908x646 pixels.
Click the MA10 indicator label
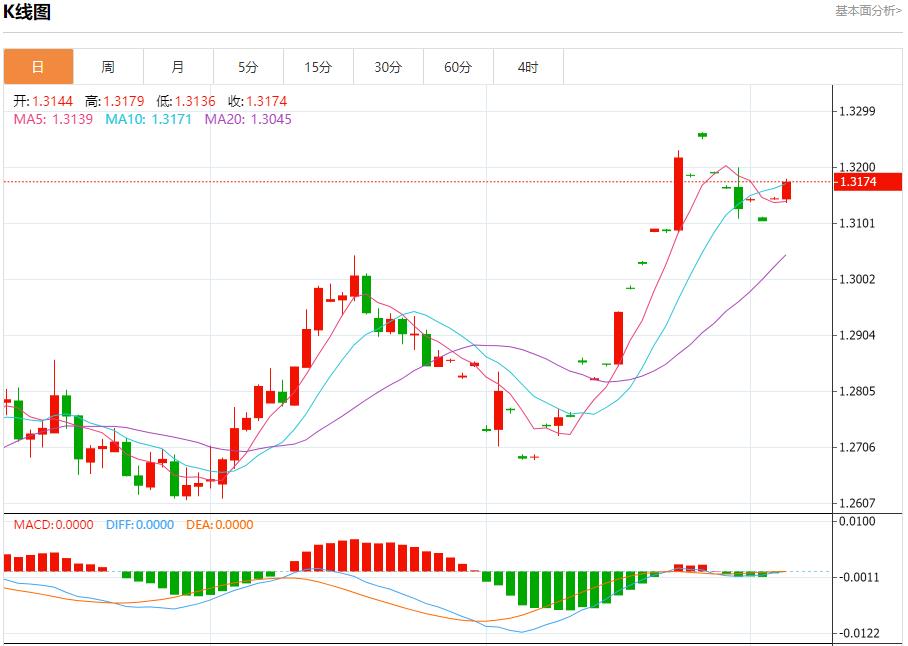[x=149, y=119]
